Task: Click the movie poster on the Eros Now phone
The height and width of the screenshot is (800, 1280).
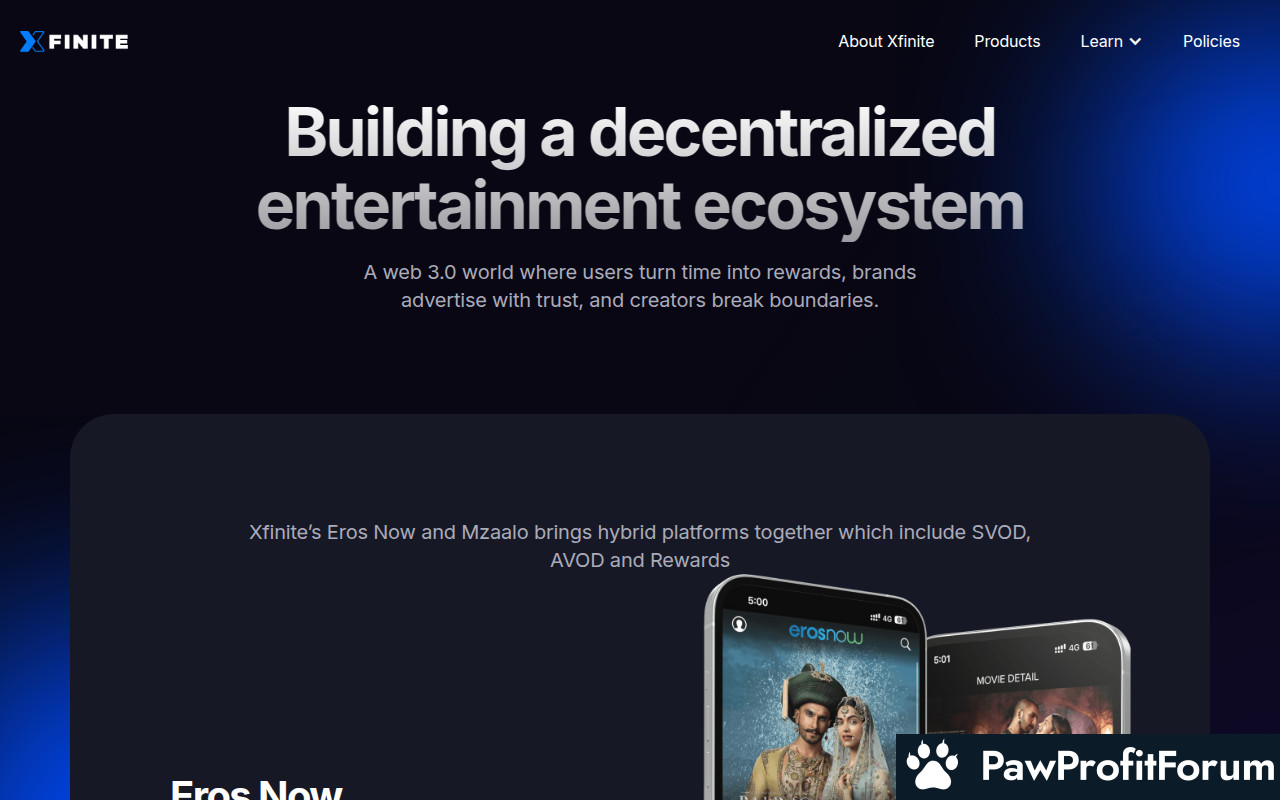Action: [x=820, y=720]
